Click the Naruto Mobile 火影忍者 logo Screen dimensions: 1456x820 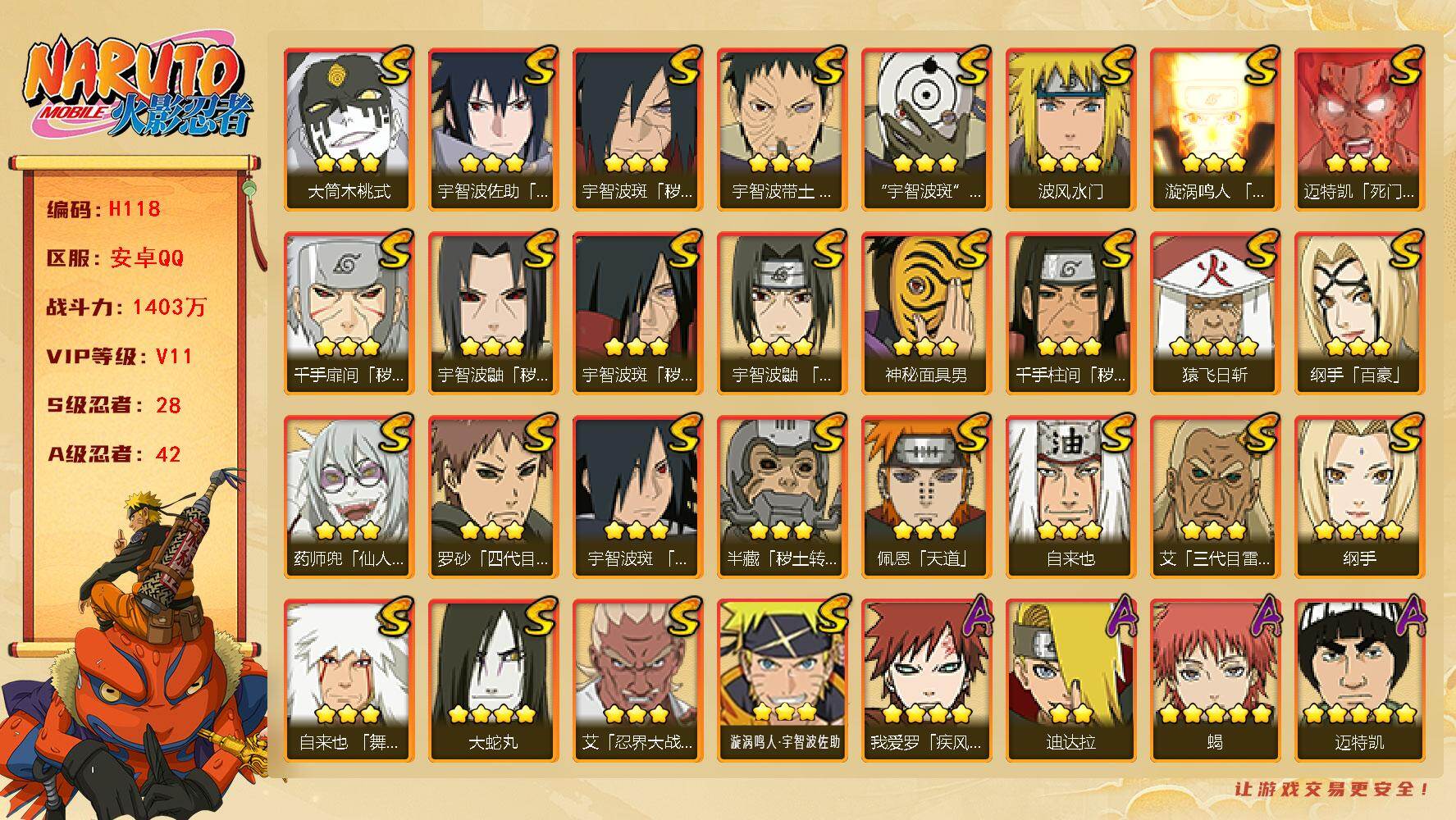click(137, 88)
